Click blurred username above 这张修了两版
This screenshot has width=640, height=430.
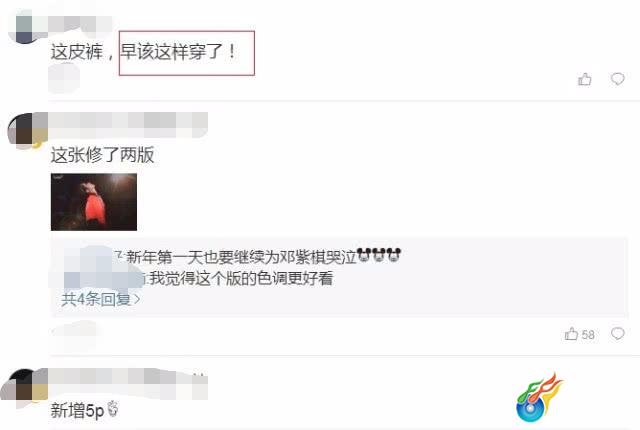point(128,124)
